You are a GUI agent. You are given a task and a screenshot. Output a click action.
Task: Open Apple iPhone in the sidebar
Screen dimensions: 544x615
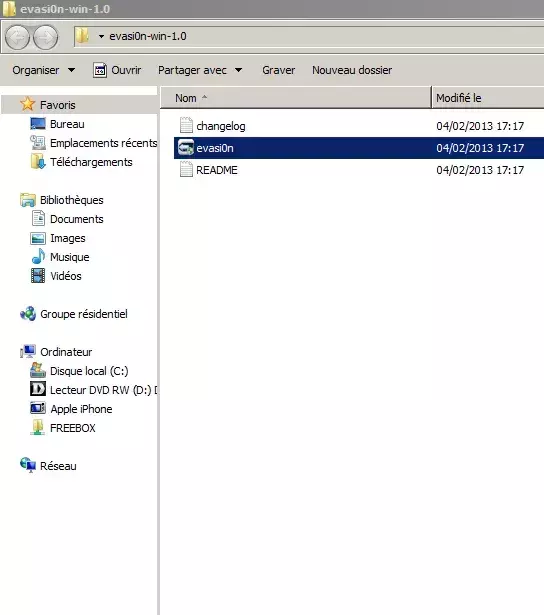coord(81,409)
